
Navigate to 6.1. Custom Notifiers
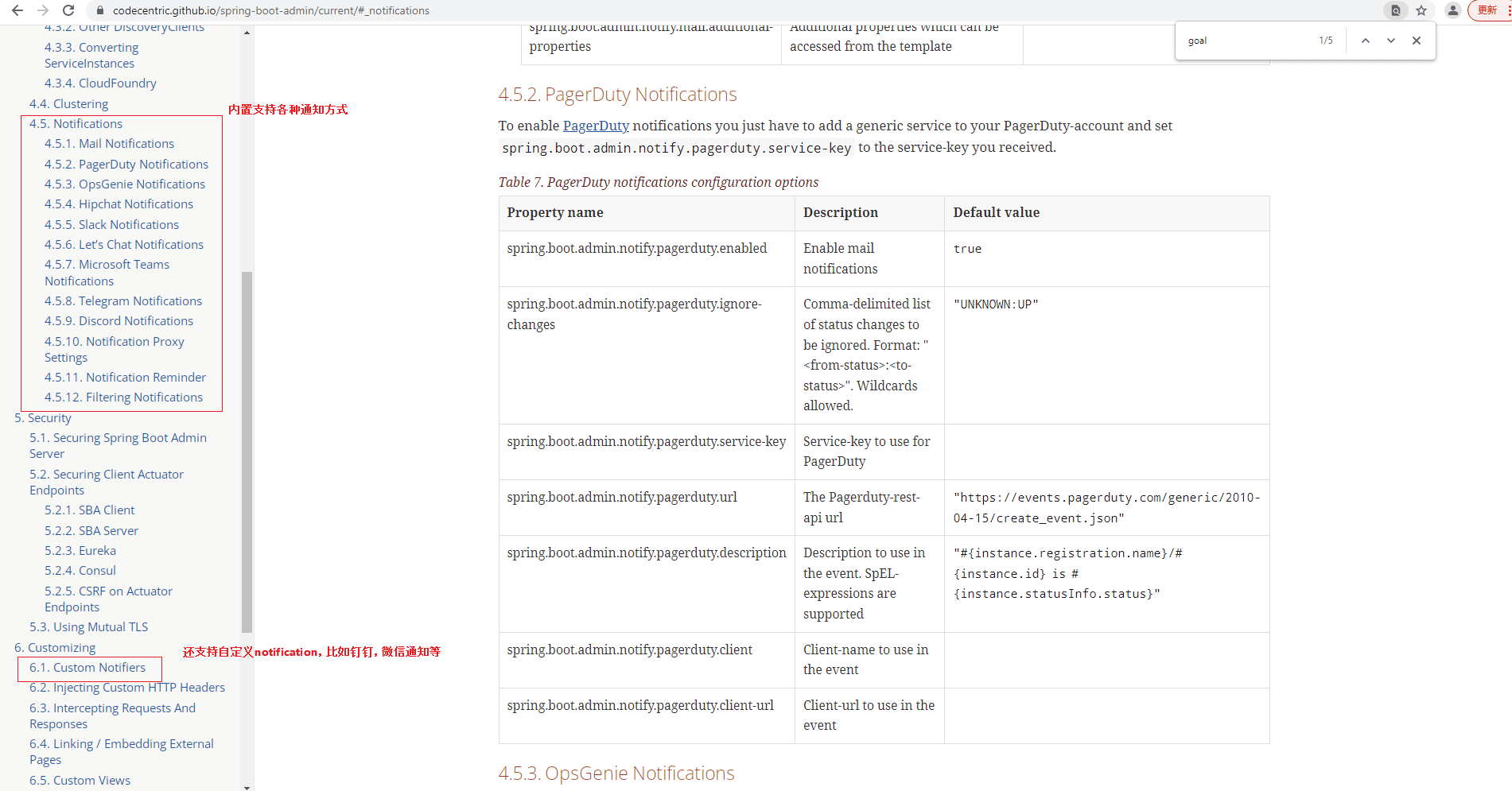pos(87,668)
